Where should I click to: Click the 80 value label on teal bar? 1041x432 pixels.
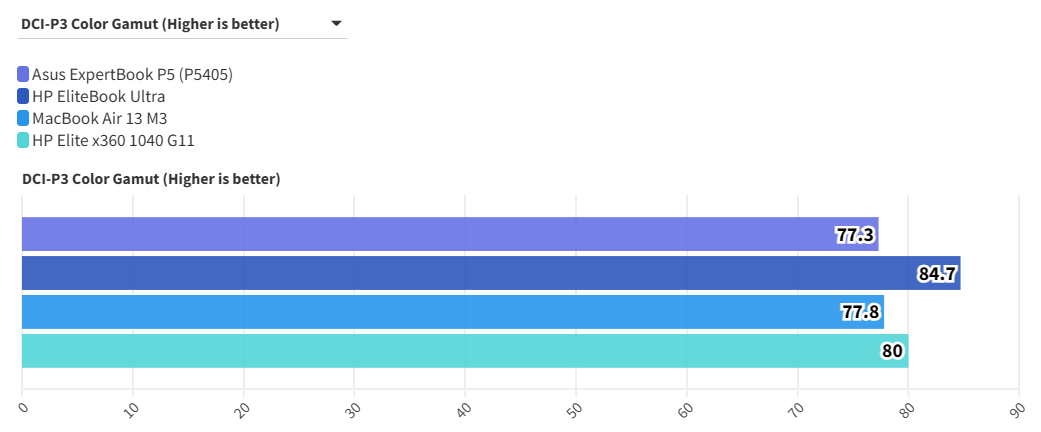tap(893, 351)
